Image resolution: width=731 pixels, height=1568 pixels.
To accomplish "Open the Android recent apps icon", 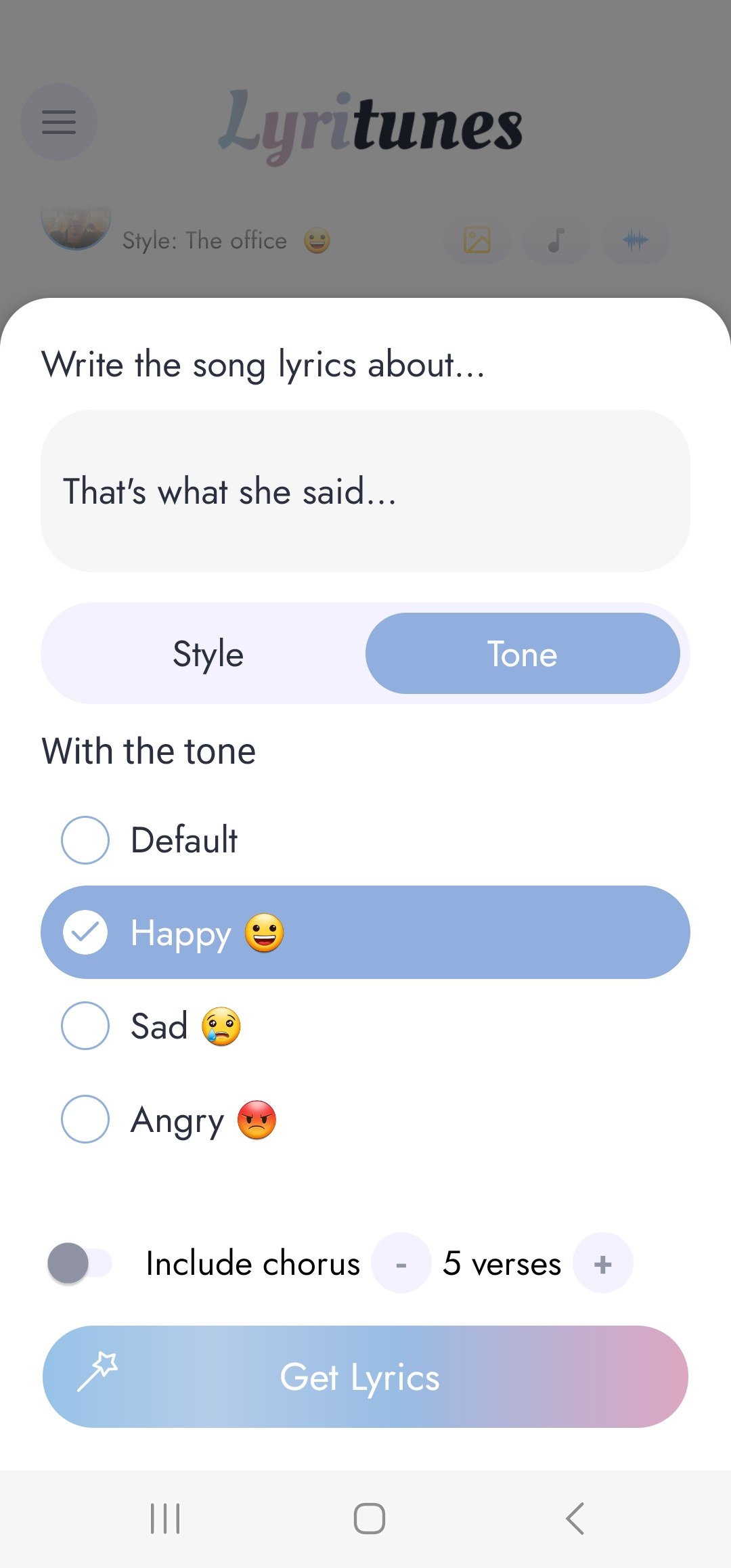I will click(x=165, y=1519).
